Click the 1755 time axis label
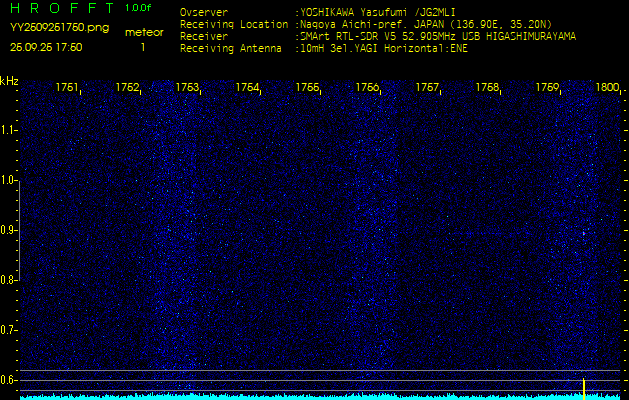Image resolution: width=629 pixels, height=400 pixels. (307, 87)
